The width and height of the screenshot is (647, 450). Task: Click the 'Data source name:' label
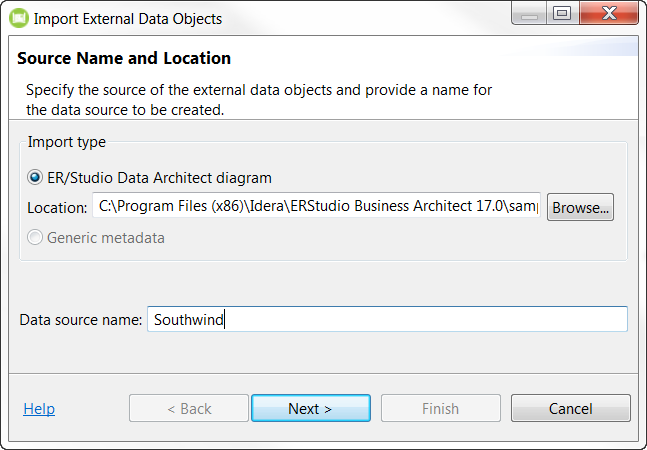(81, 320)
